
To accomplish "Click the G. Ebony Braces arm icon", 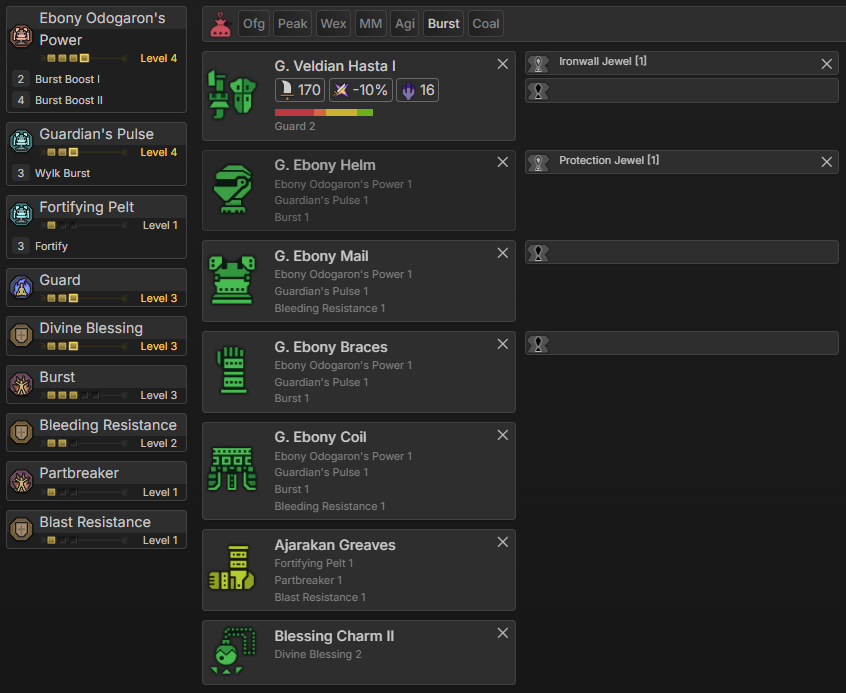I will click(233, 371).
